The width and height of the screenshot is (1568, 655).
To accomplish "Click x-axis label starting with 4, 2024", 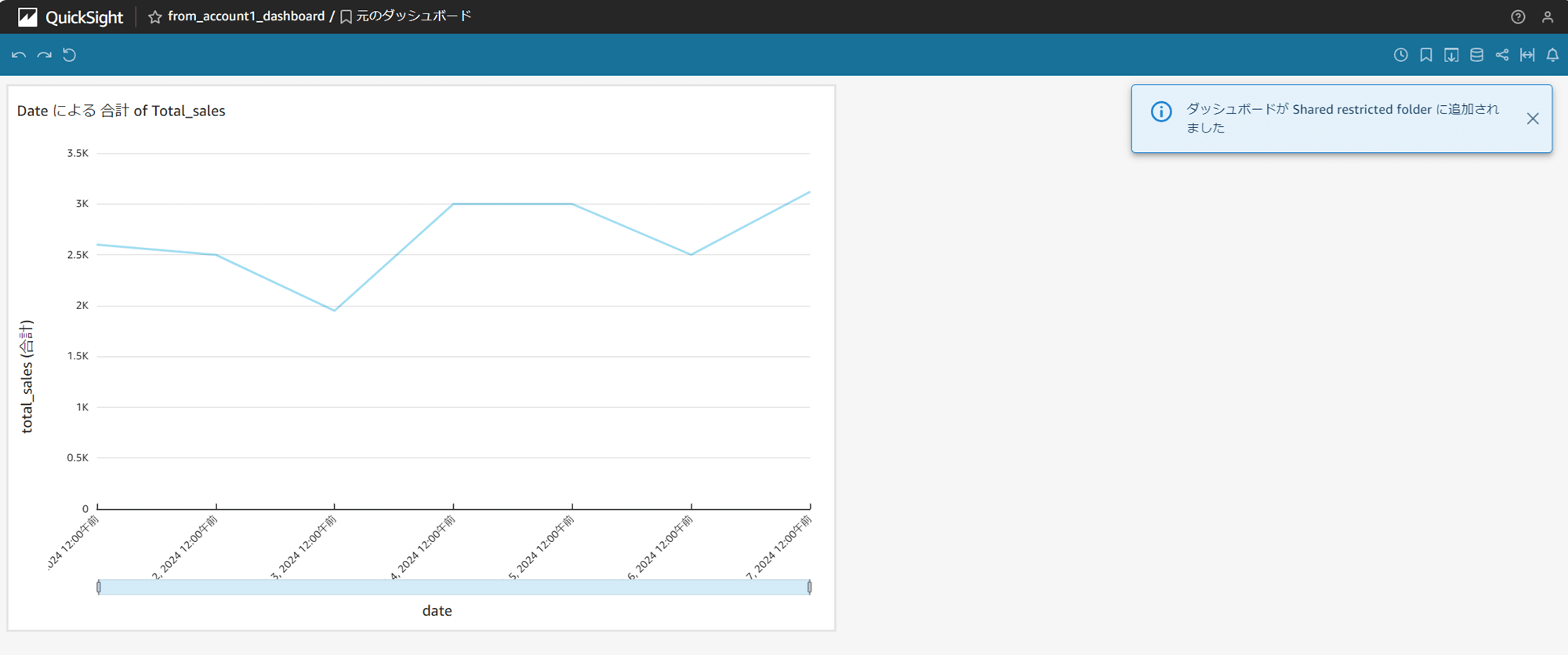I will point(422,548).
